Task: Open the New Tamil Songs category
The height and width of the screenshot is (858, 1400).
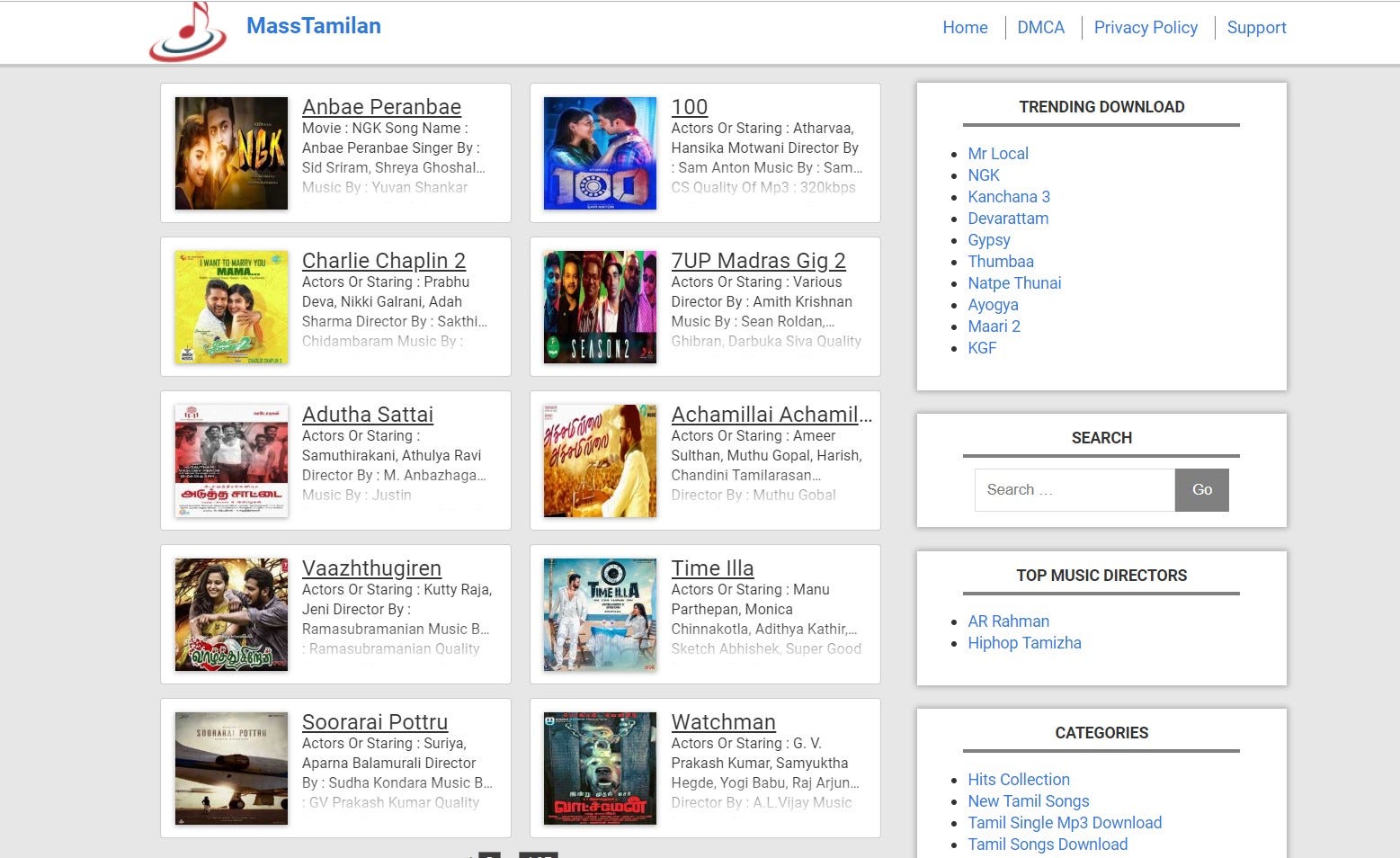Action: (x=1029, y=801)
